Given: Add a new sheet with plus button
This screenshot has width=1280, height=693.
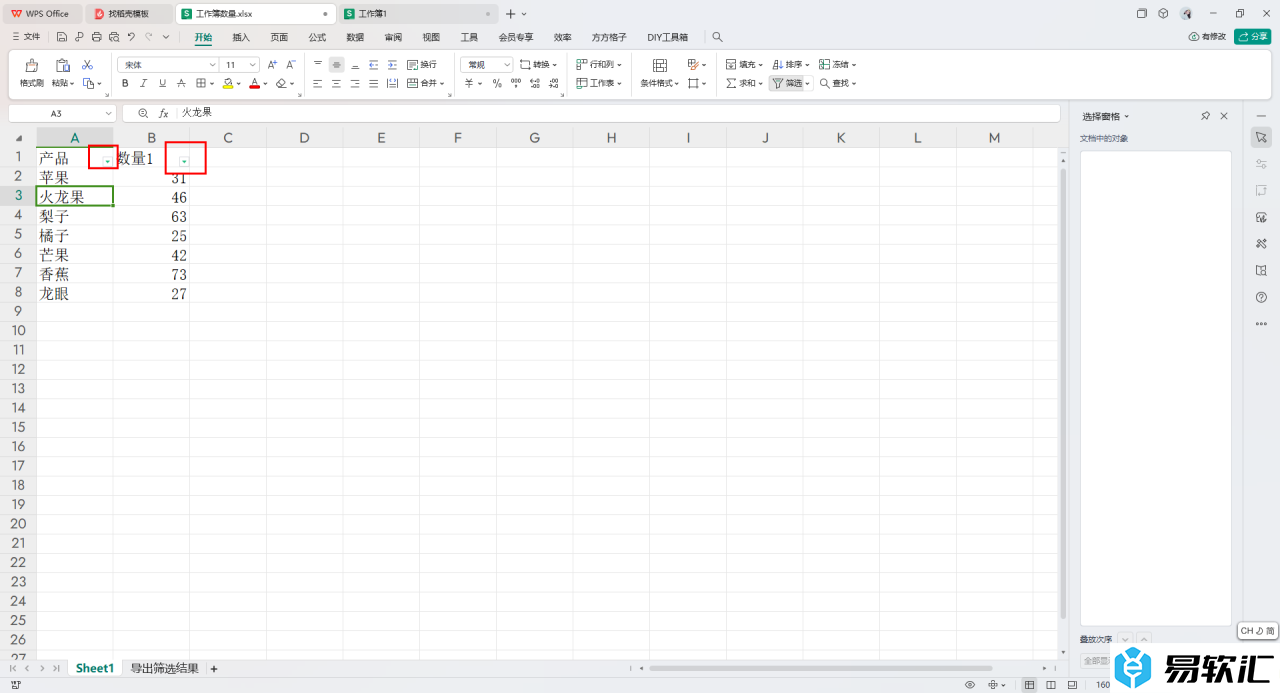Looking at the screenshot, I should [213, 668].
